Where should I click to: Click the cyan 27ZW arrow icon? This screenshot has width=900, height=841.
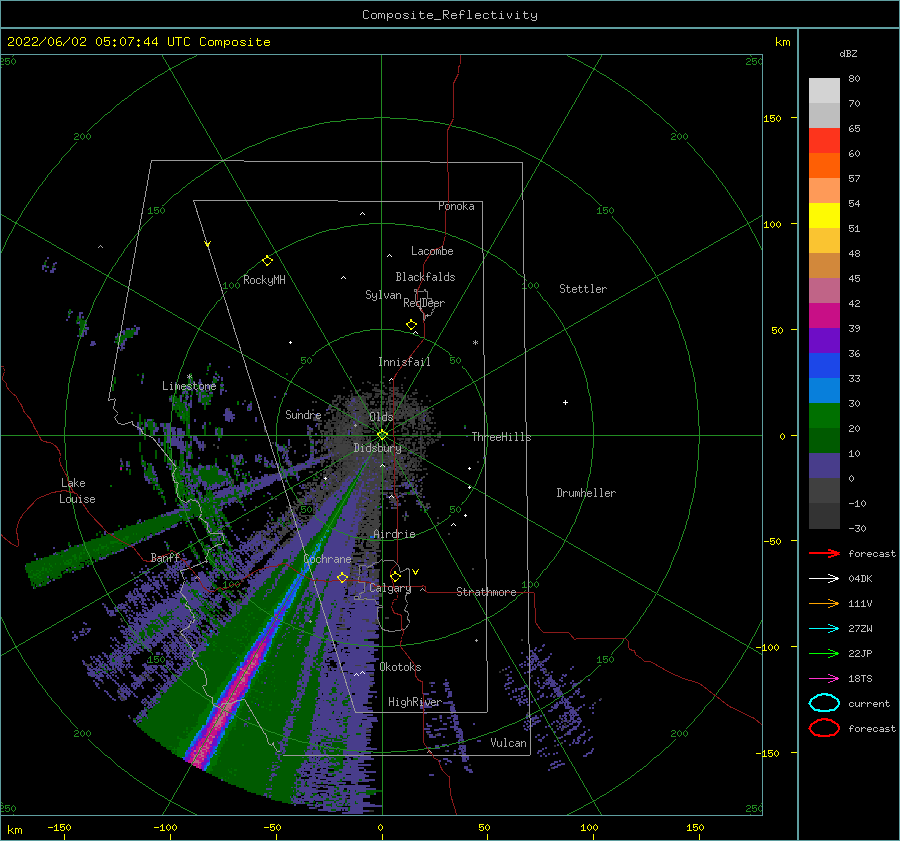824,629
